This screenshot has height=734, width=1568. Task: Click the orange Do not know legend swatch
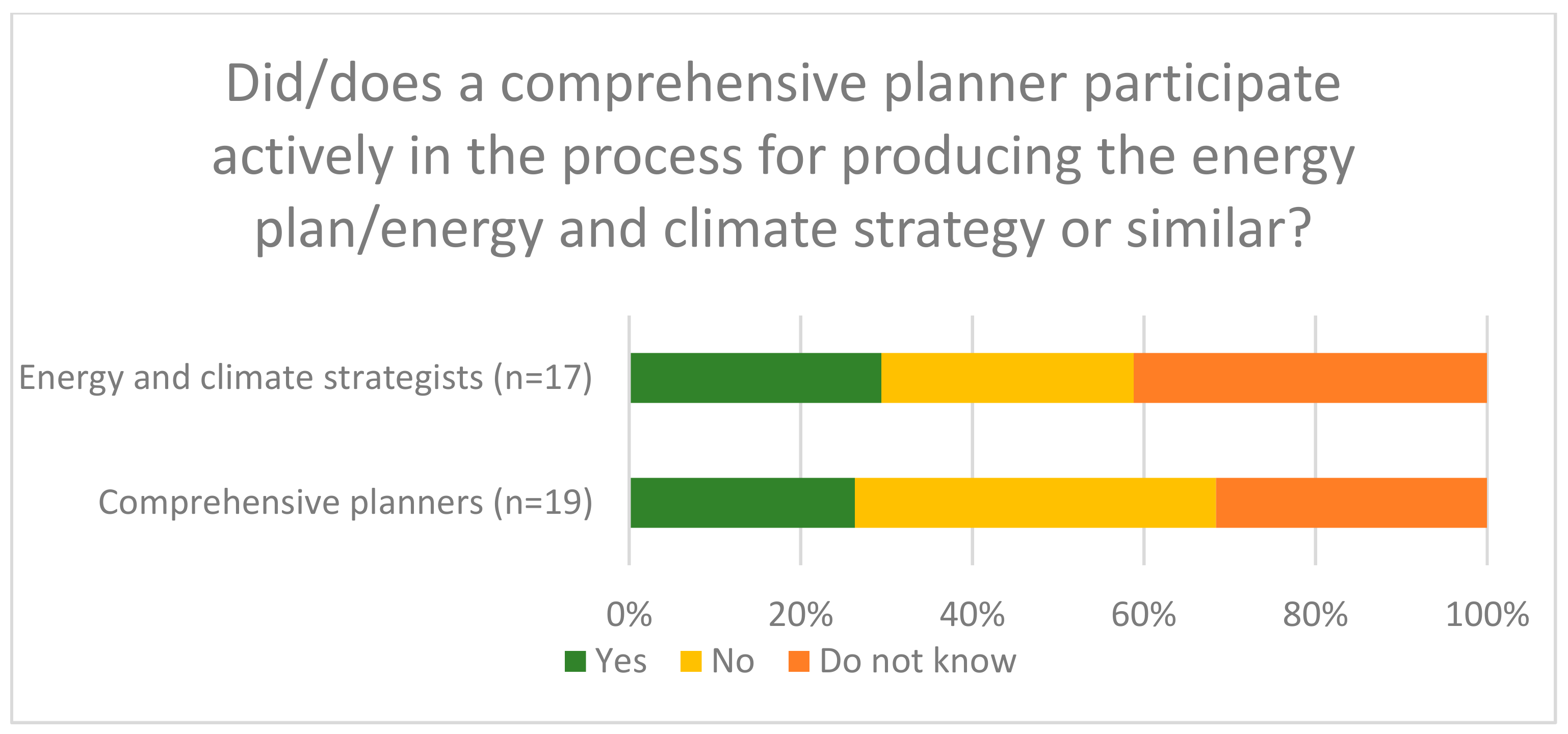point(799,662)
